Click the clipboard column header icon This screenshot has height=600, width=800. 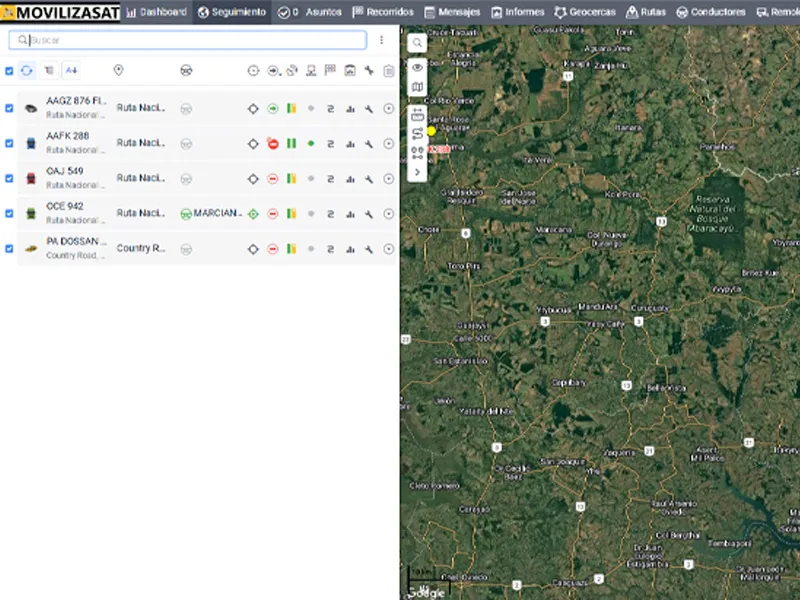click(389, 70)
